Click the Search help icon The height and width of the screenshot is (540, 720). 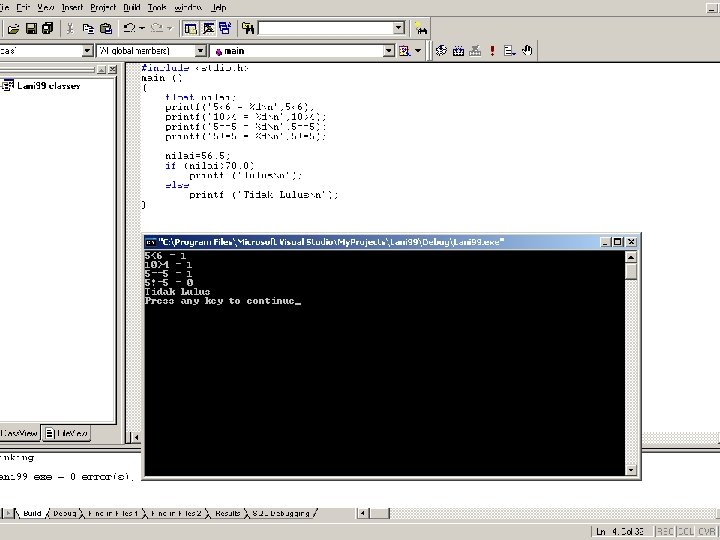pyautogui.click(x=421, y=28)
